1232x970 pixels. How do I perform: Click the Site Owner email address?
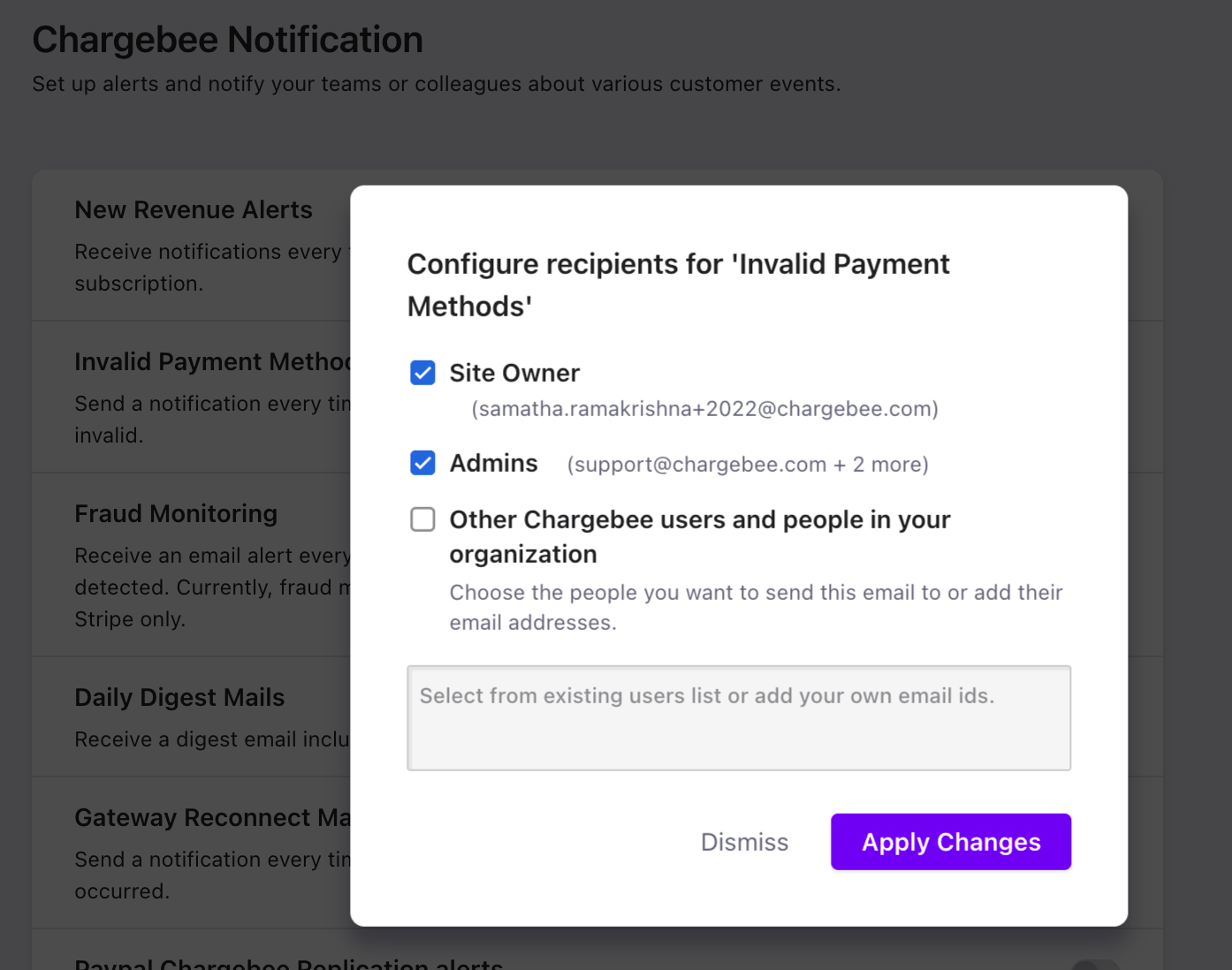[x=704, y=408]
